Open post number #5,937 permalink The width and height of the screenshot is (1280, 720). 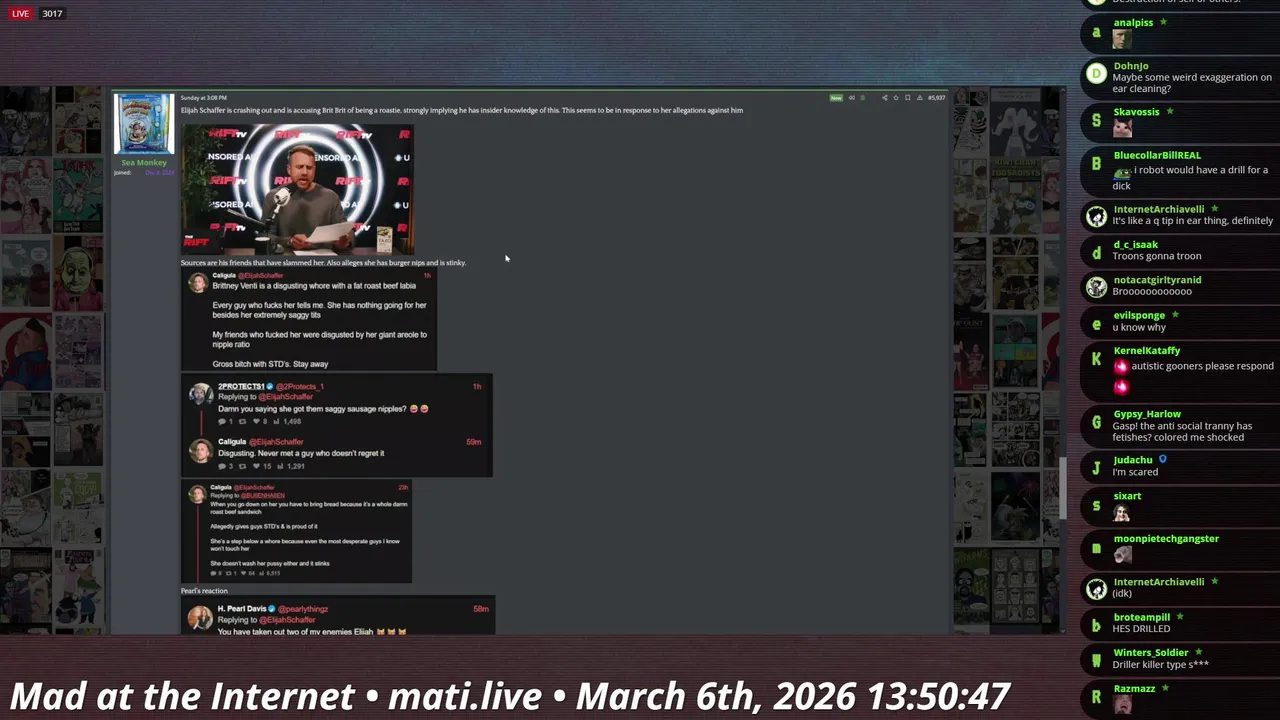(937, 98)
